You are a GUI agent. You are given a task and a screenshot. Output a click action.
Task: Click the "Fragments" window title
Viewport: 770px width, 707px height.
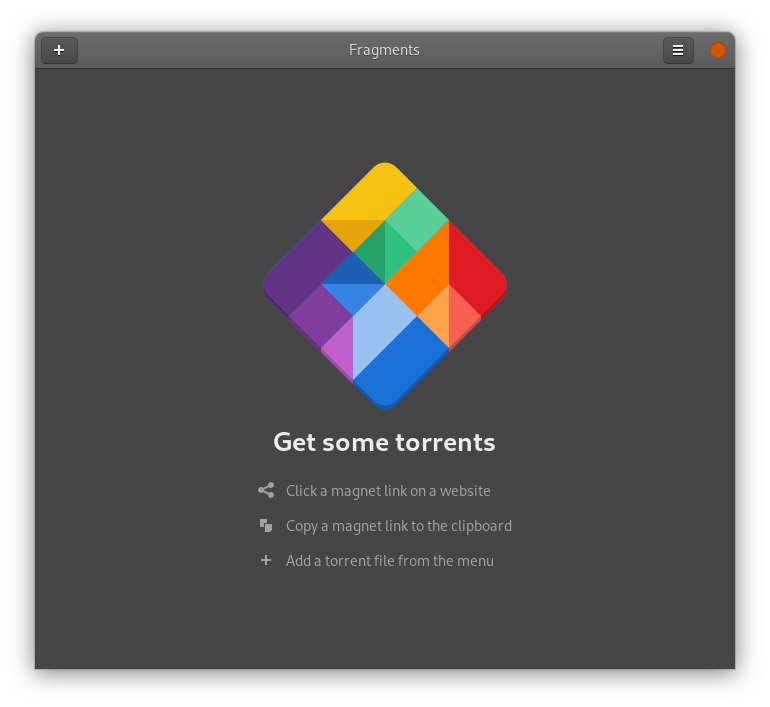point(384,50)
